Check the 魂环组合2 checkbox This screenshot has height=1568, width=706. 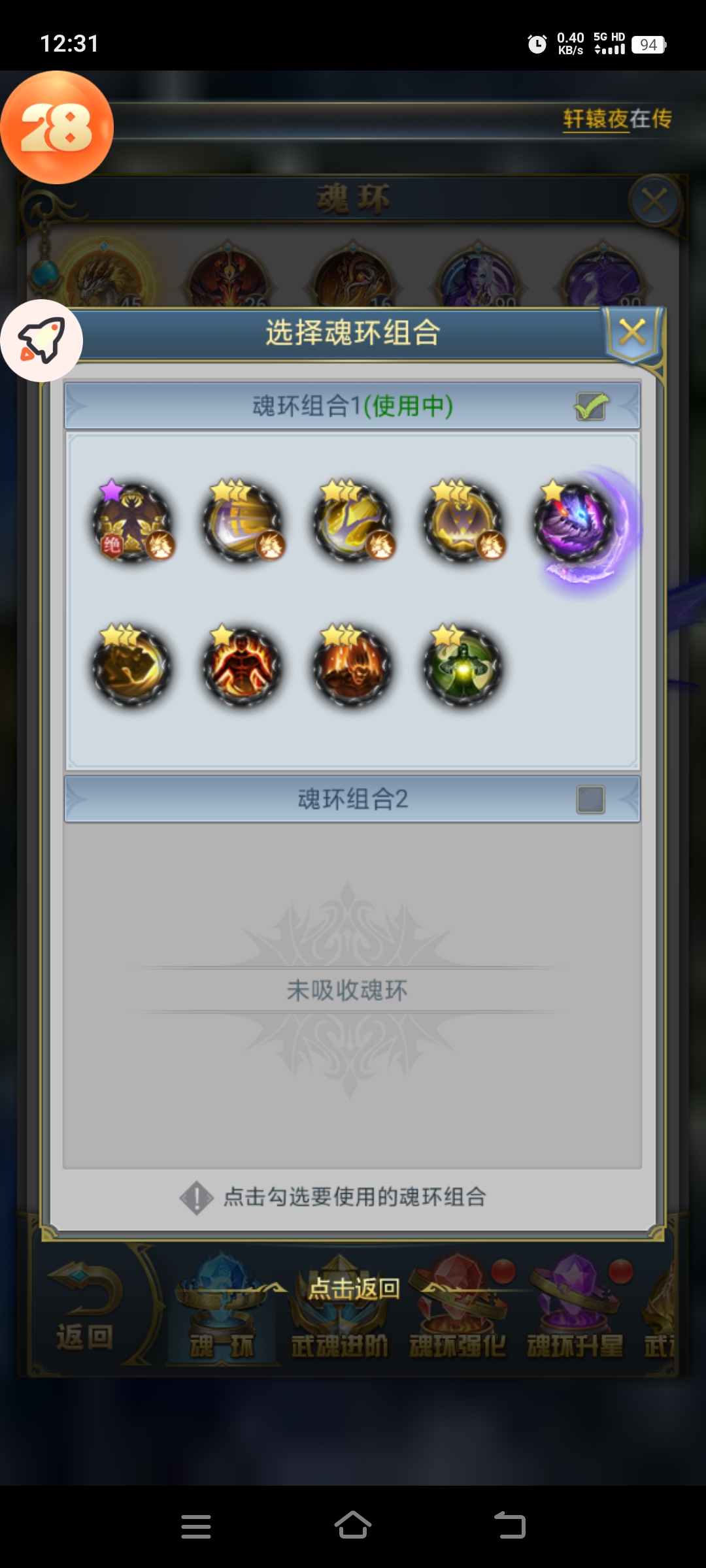click(x=591, y=800)
